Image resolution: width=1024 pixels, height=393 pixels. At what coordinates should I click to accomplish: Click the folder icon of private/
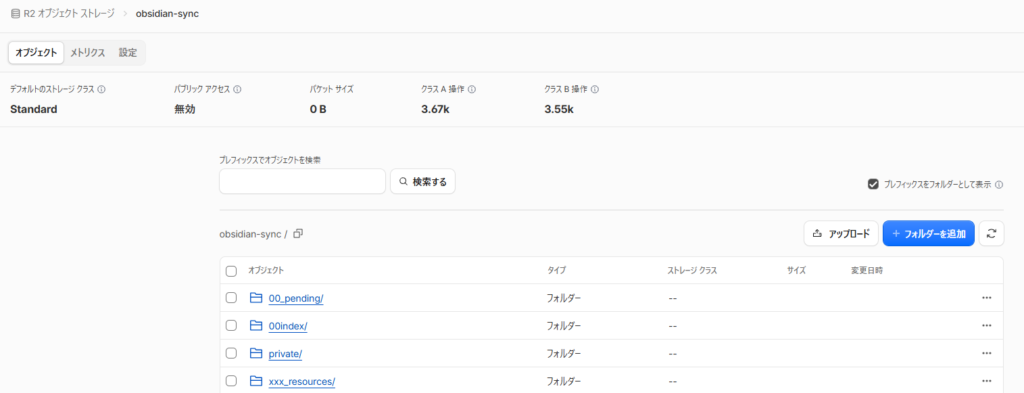(255, 353)
